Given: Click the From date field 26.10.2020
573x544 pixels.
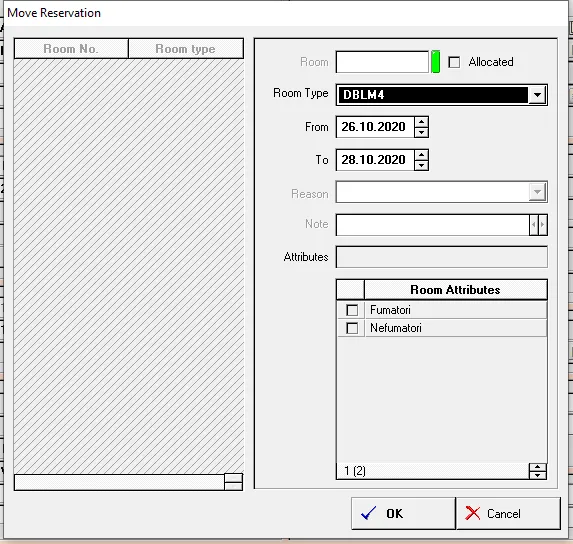Looking at the screenshot, I should [x=375, y=127].
